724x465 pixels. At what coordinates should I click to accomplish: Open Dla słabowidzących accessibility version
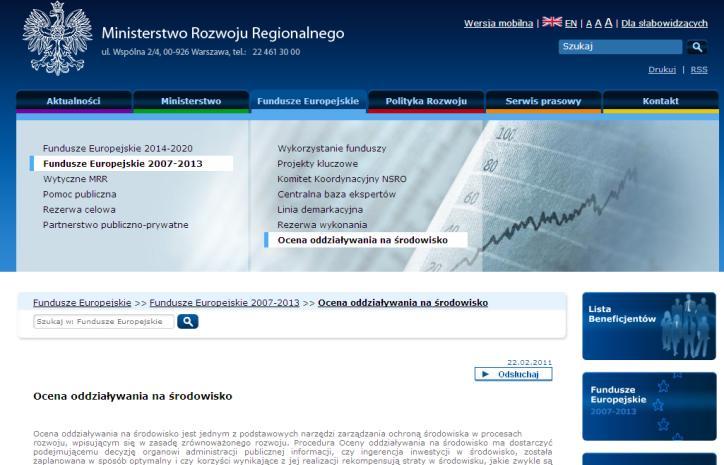click(x=664, y=23)
